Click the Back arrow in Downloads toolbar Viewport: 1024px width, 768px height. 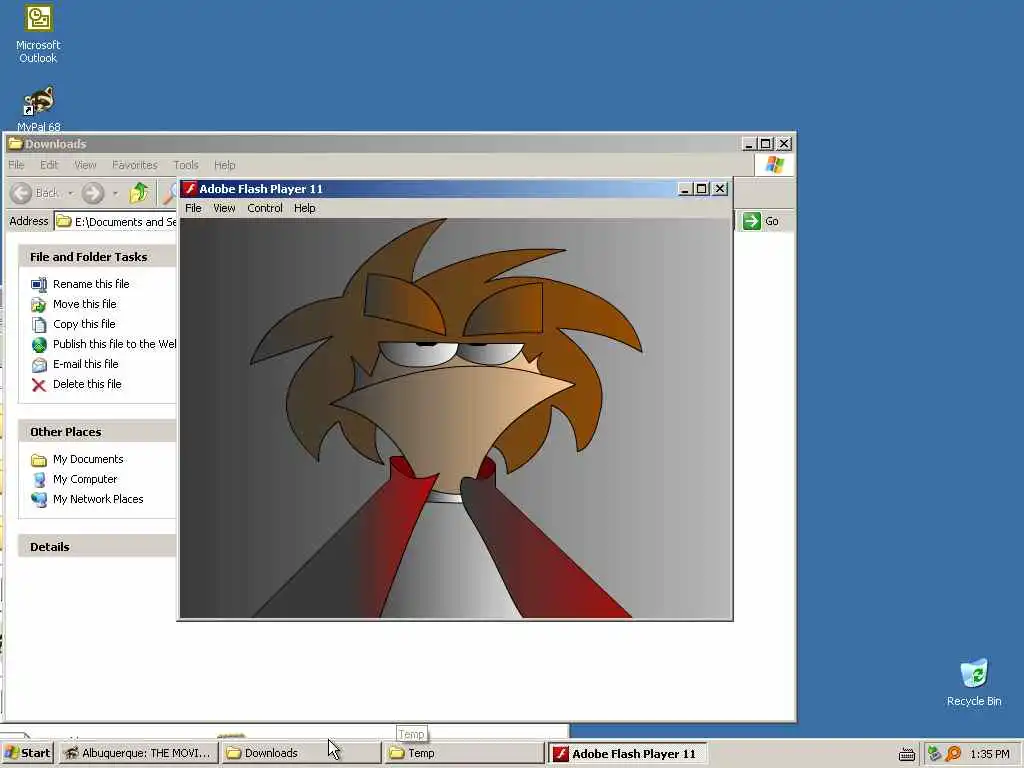pos(21,193)
